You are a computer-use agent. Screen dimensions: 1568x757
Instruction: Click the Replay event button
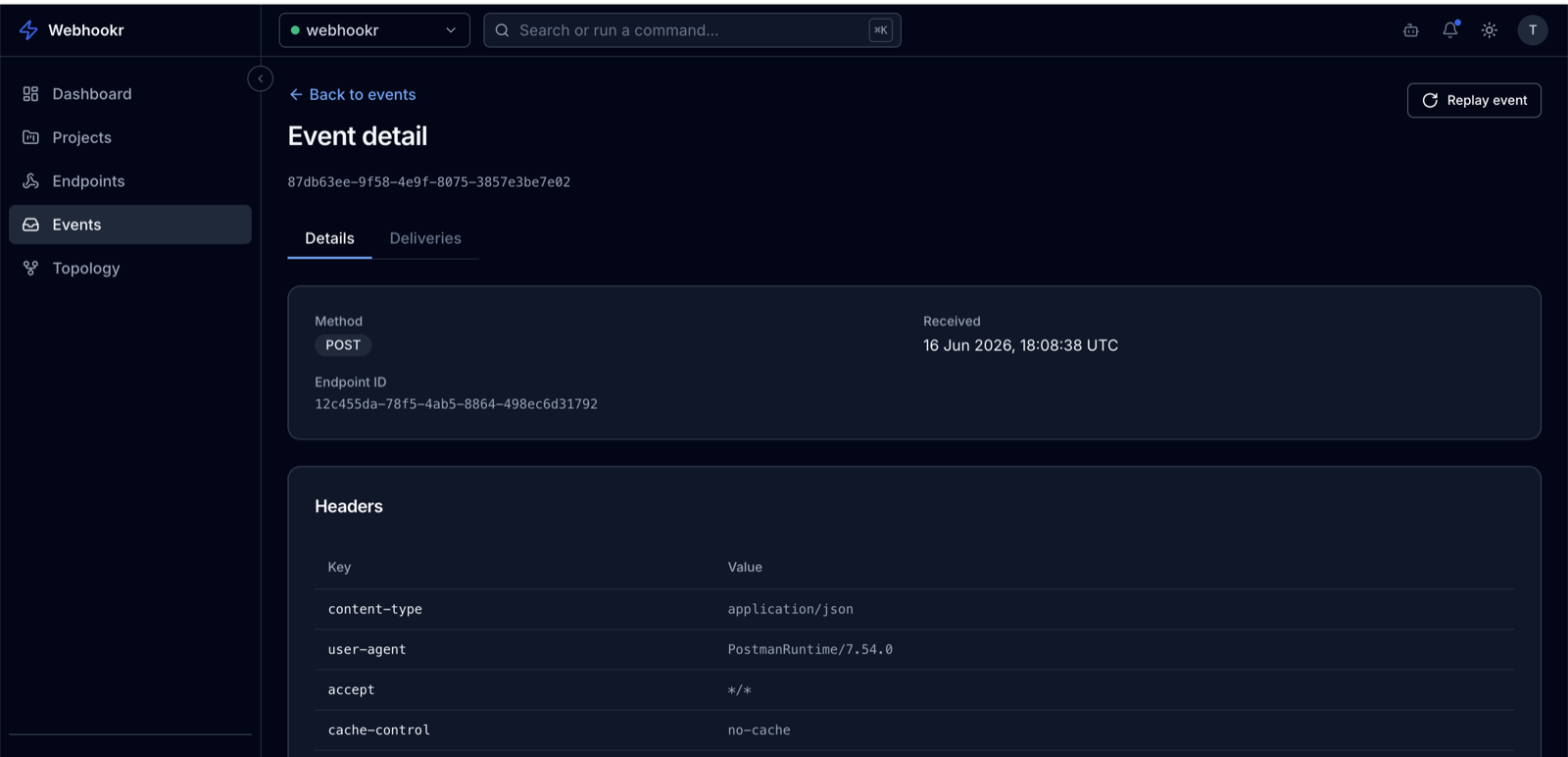coord(1474,100)
